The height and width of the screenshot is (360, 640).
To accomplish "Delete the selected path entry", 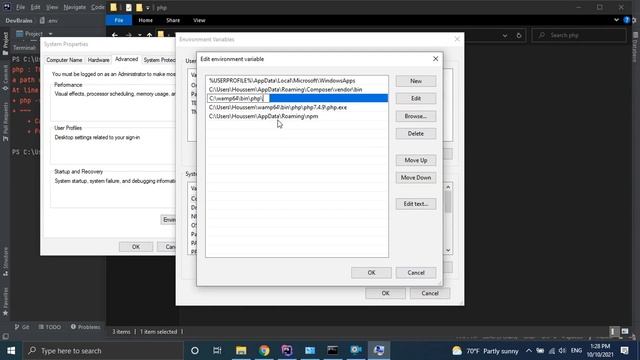I will (416, 133).
